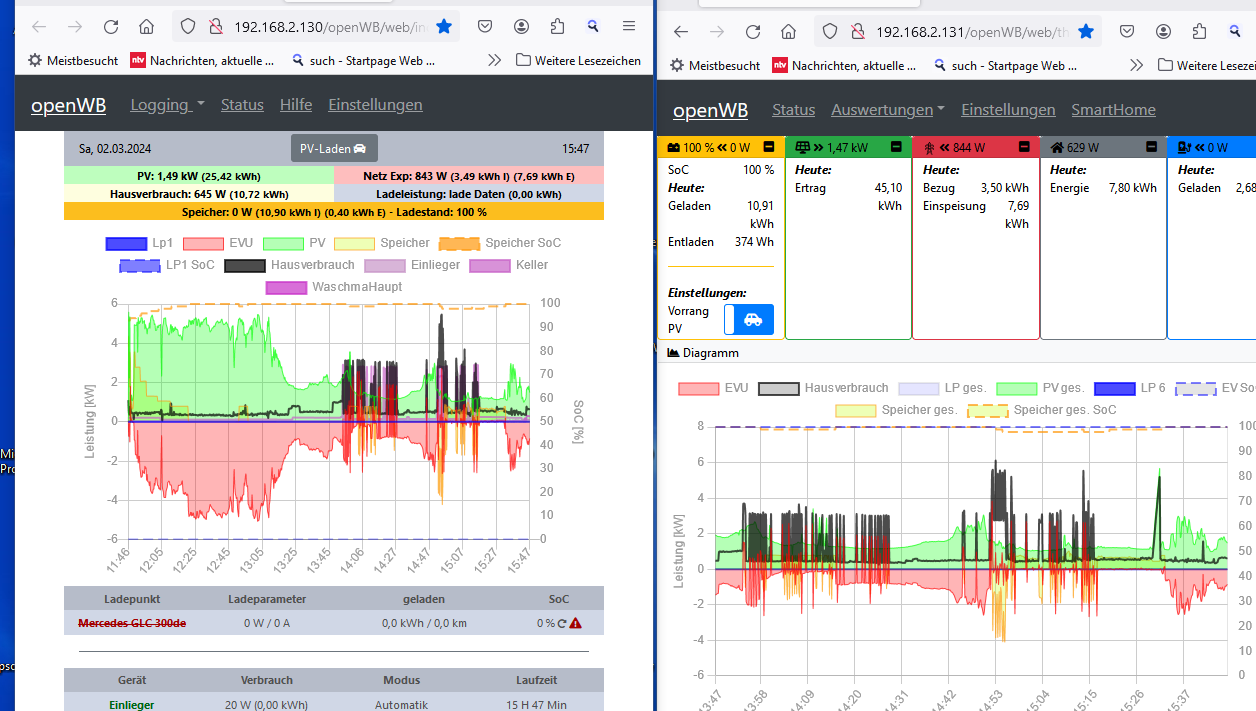The height and width of the screenshot is (711, 1256).
Task: Bookmark the 192.168.2.131 page with star icon
Action: click(1086, 32)
